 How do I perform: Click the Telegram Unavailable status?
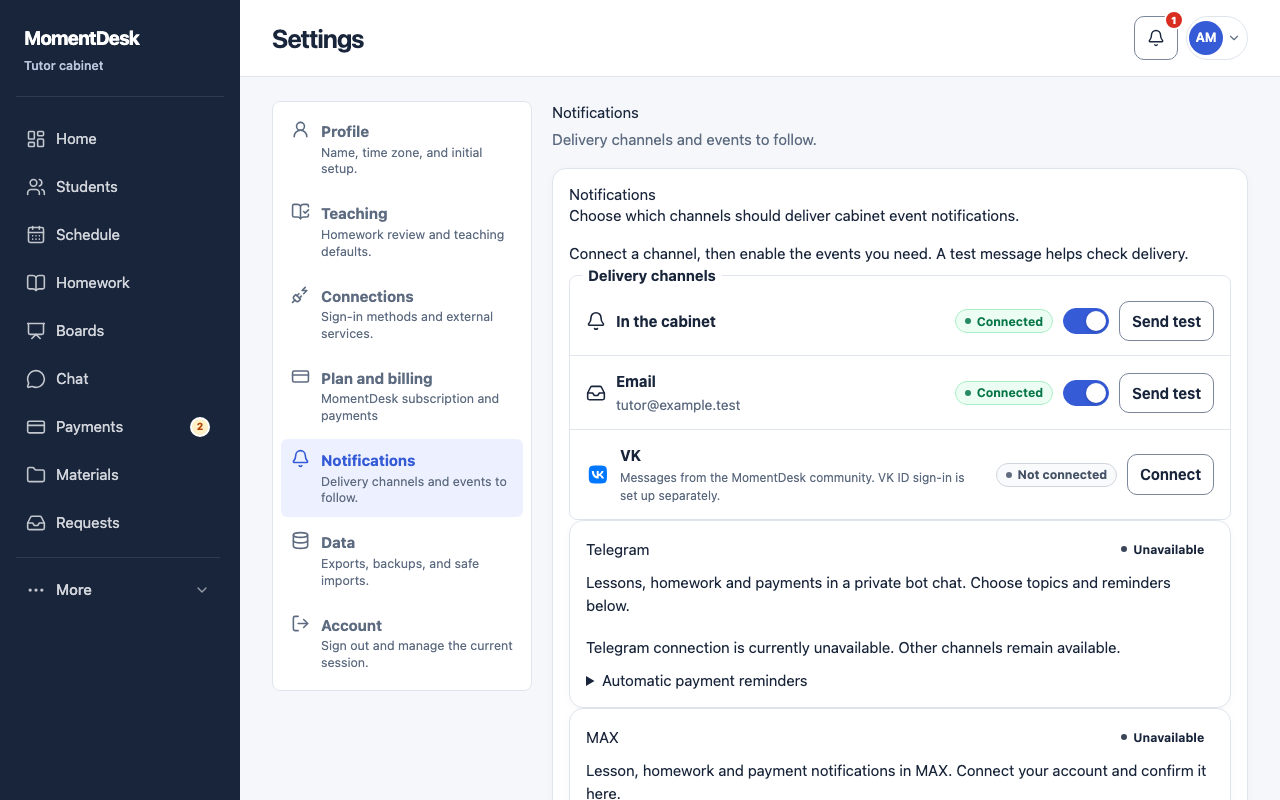coord(1162,550)
